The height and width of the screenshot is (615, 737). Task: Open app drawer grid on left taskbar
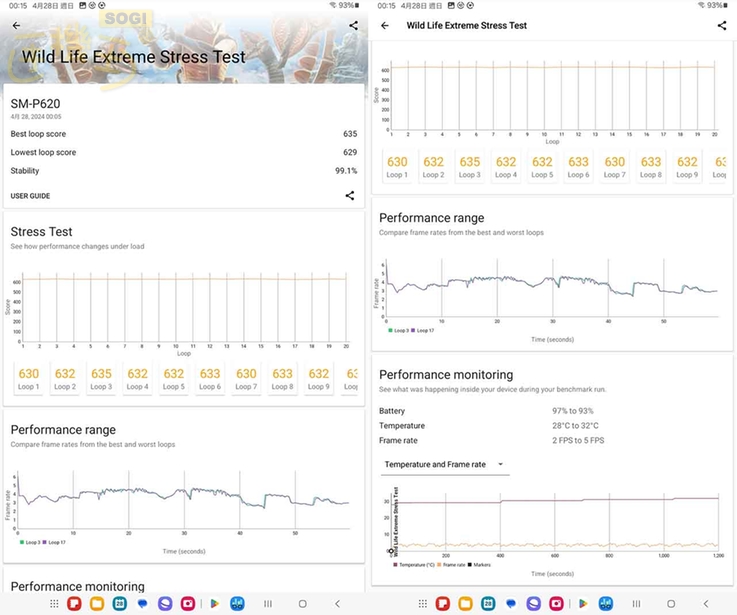coord(54,603)
